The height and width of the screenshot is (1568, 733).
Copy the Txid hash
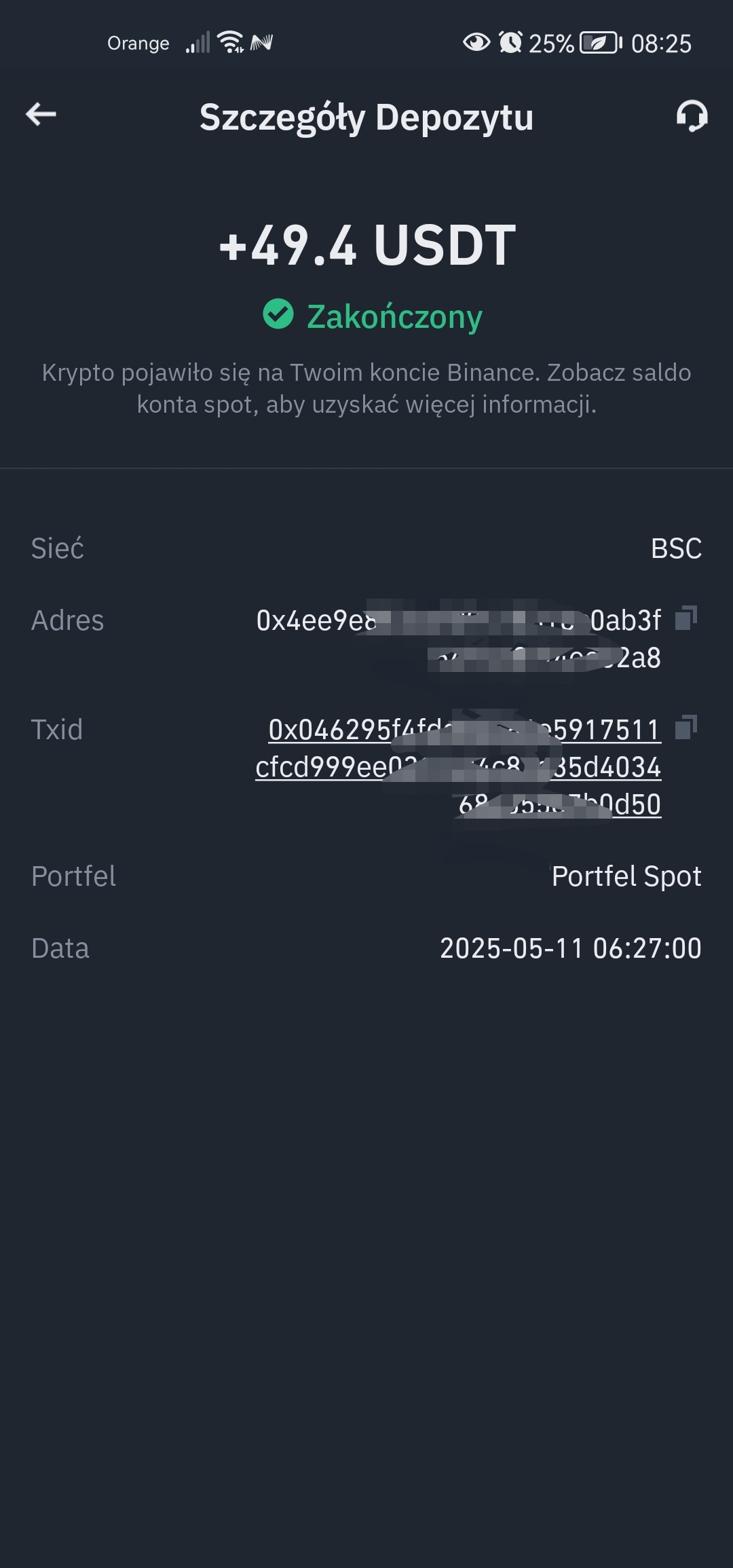pyautogui.click(x=686, y=728)
